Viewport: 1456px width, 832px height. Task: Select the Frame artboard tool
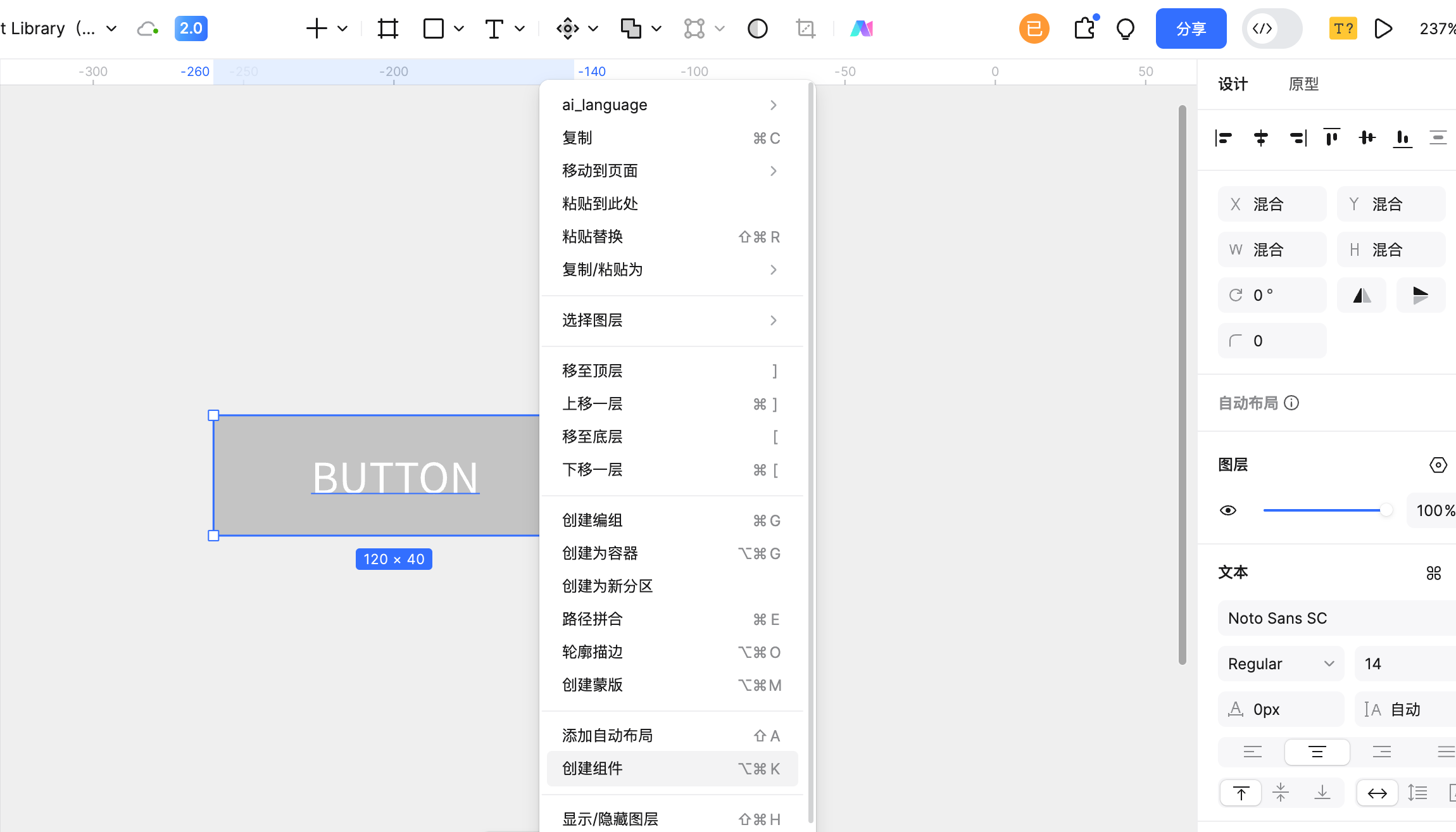pos(388,28)
